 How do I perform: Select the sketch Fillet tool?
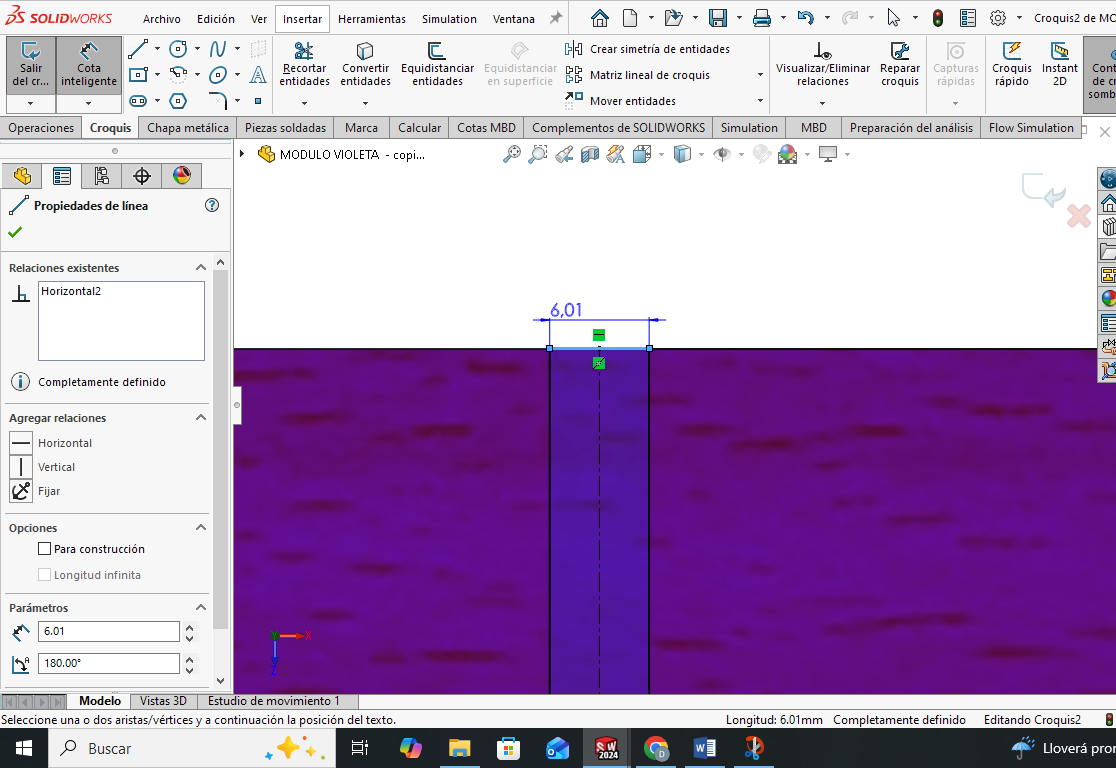click(x=218, y=101)
